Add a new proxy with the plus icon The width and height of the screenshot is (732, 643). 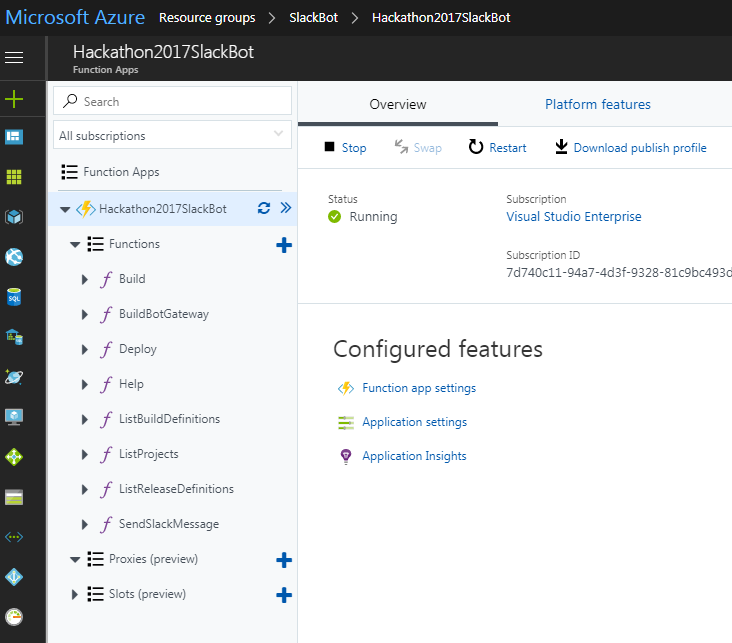coord(284,560)
